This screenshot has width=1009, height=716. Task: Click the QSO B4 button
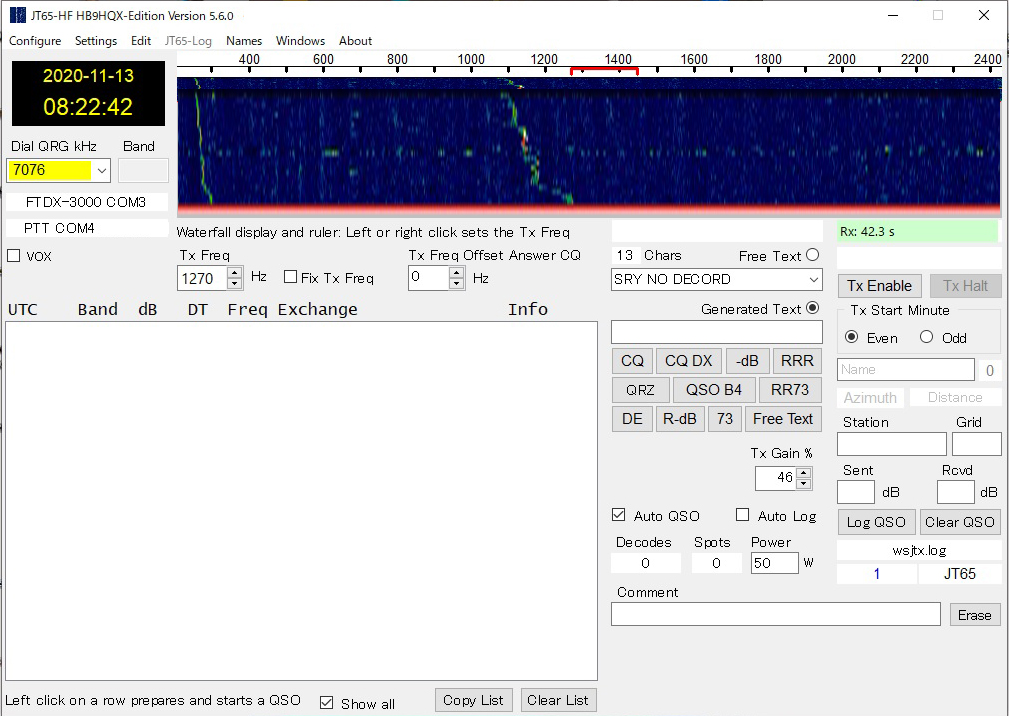(x=714, y=390)
